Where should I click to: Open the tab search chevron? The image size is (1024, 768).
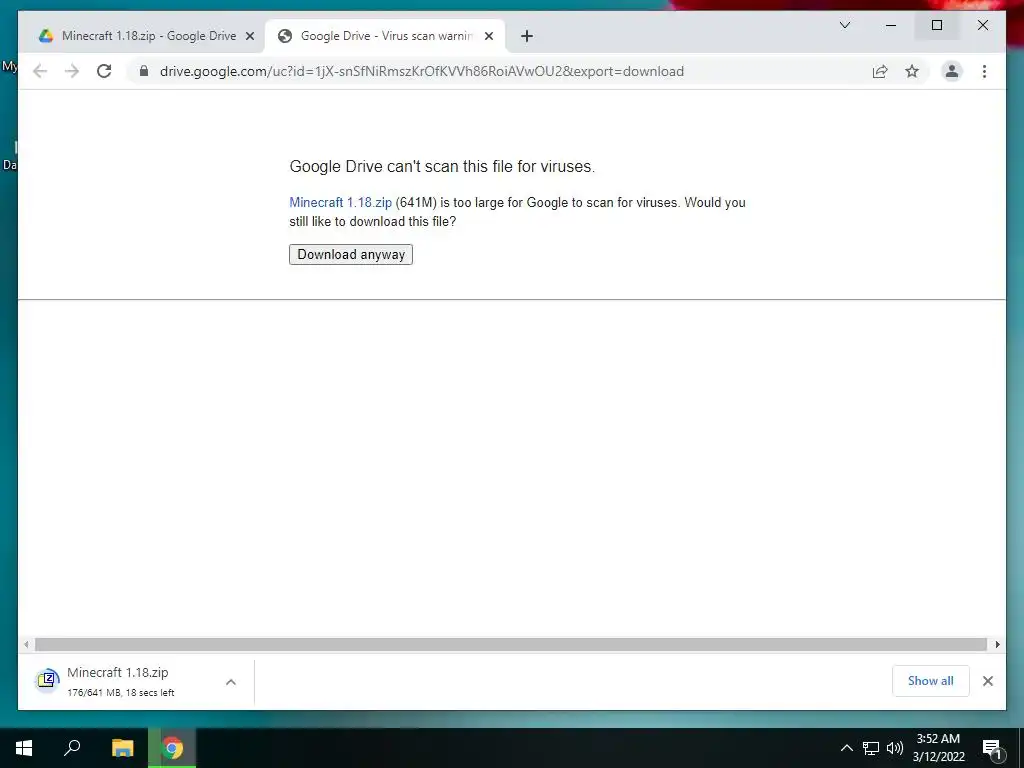click(x=844, y=25)
